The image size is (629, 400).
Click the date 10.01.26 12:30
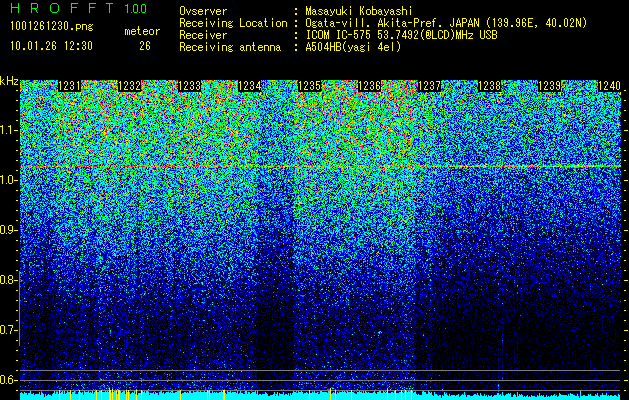coord(51,46)
